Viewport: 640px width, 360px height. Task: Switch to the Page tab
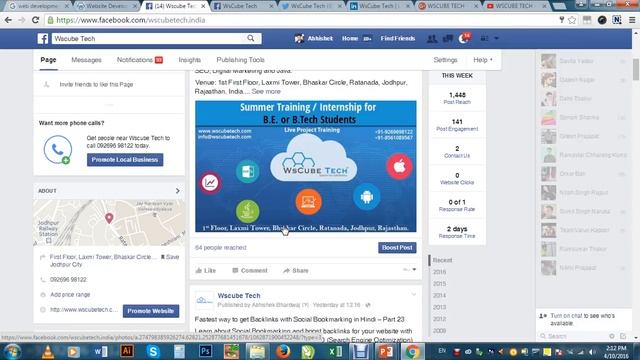click(48, 60)
